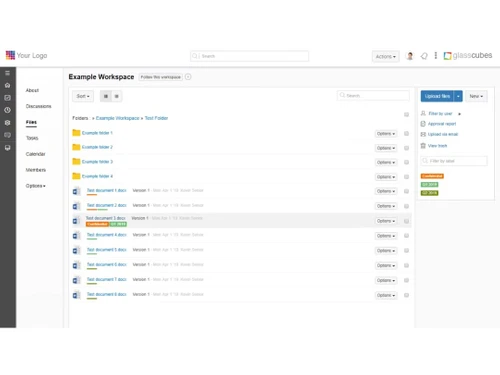Focus the Filter by label field
500x375 pixels.
(454, 161)
